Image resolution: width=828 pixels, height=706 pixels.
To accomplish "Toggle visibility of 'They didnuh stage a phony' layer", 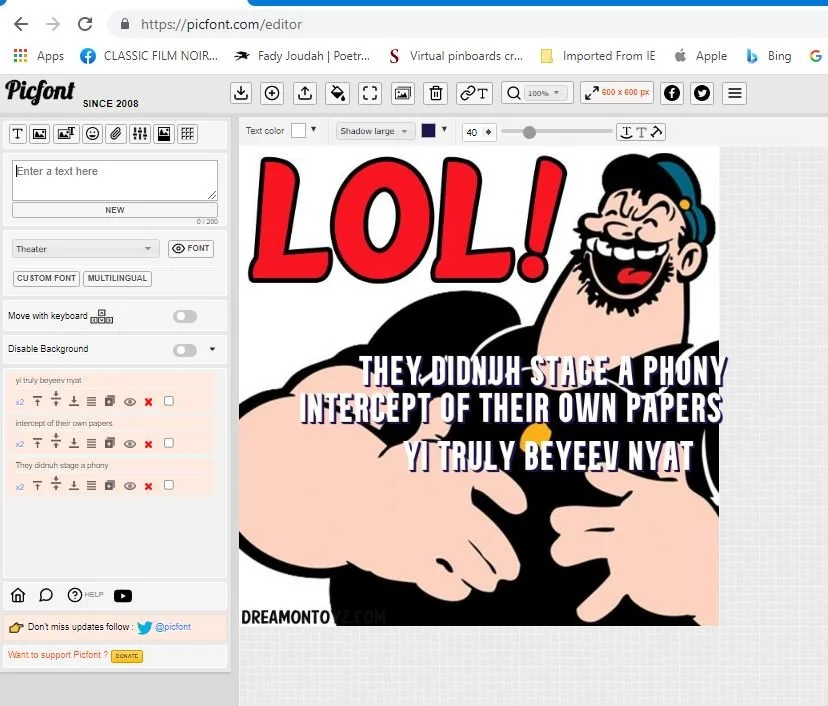I will point(129,486).
